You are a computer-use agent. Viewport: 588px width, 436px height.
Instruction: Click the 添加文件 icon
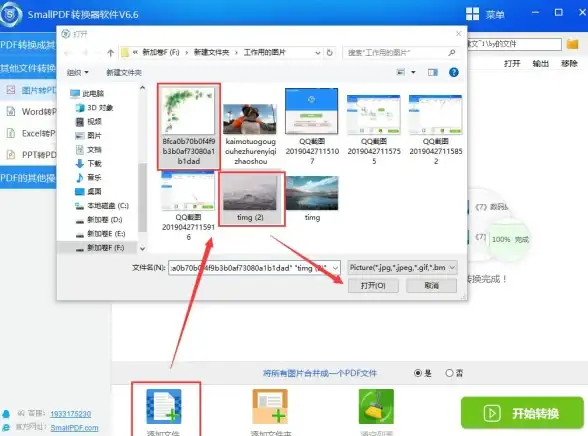(x=164, y=406)
